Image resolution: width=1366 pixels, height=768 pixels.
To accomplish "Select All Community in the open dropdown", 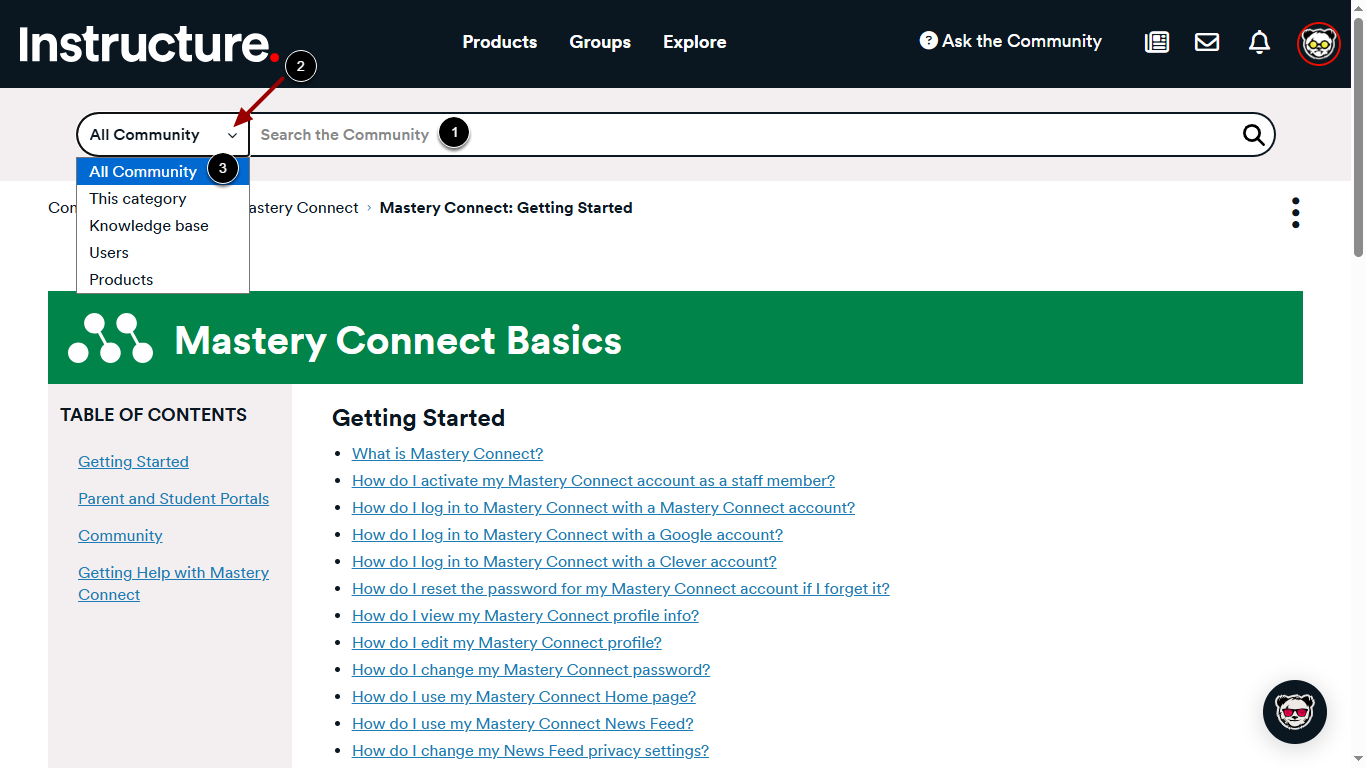I will [x=143, y=171].
